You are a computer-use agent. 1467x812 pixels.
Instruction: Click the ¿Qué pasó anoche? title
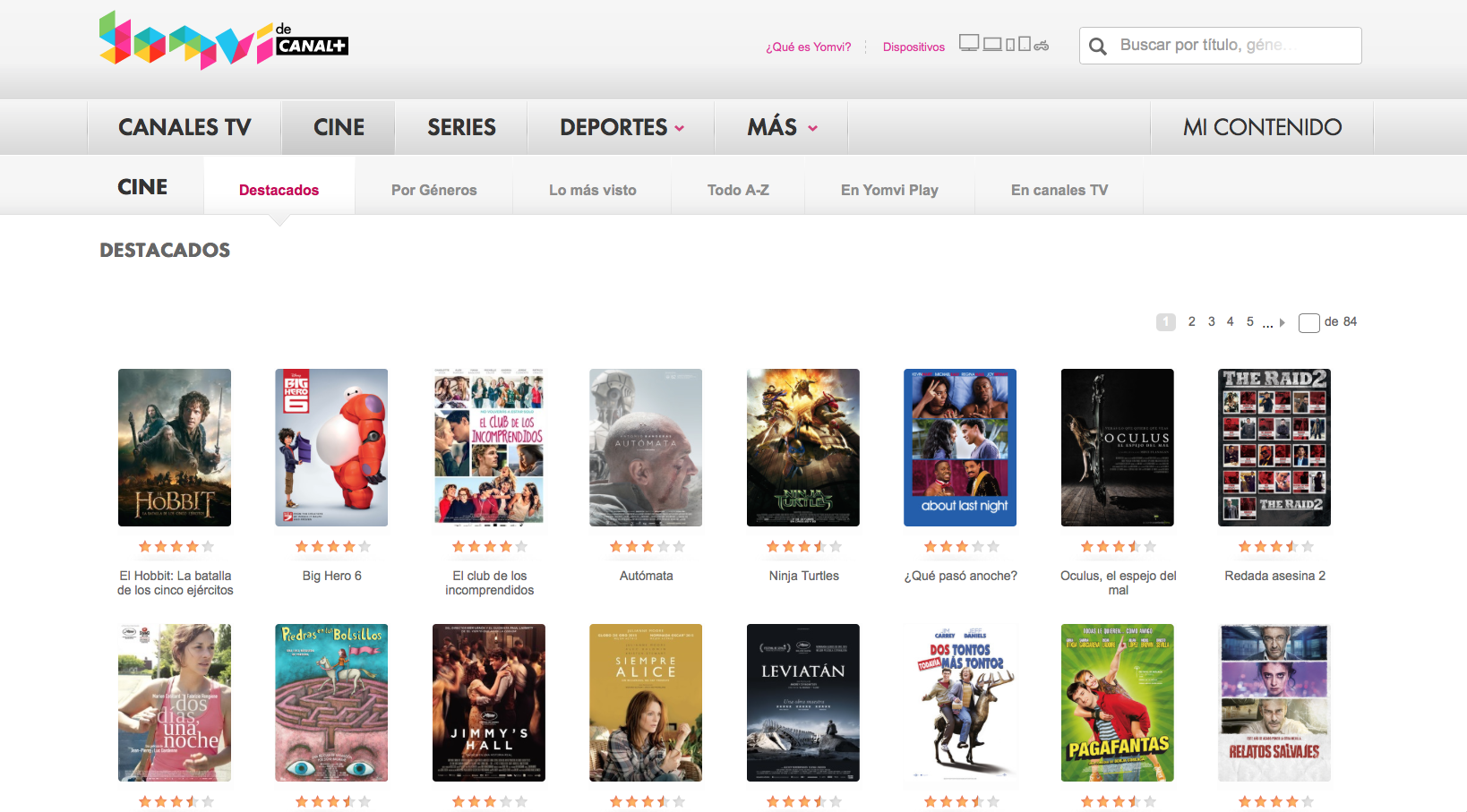coord(961,576)
